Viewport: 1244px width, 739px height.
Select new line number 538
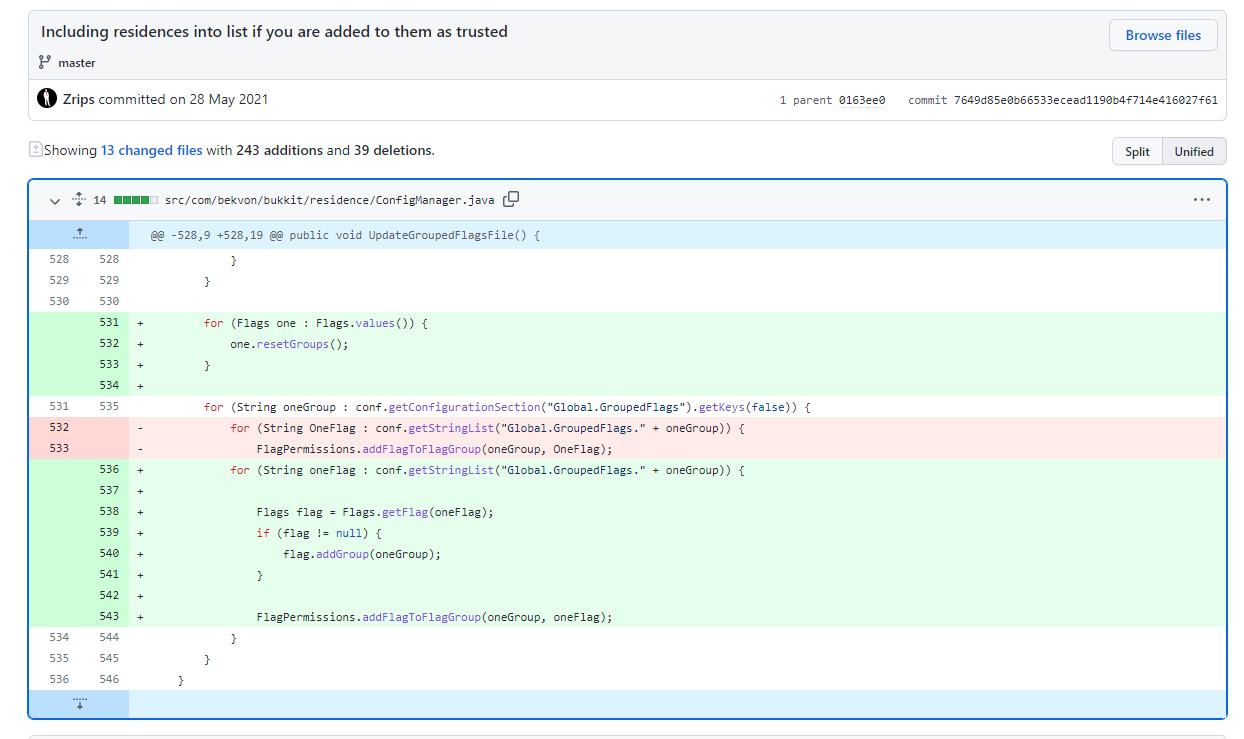coord(104,511)
